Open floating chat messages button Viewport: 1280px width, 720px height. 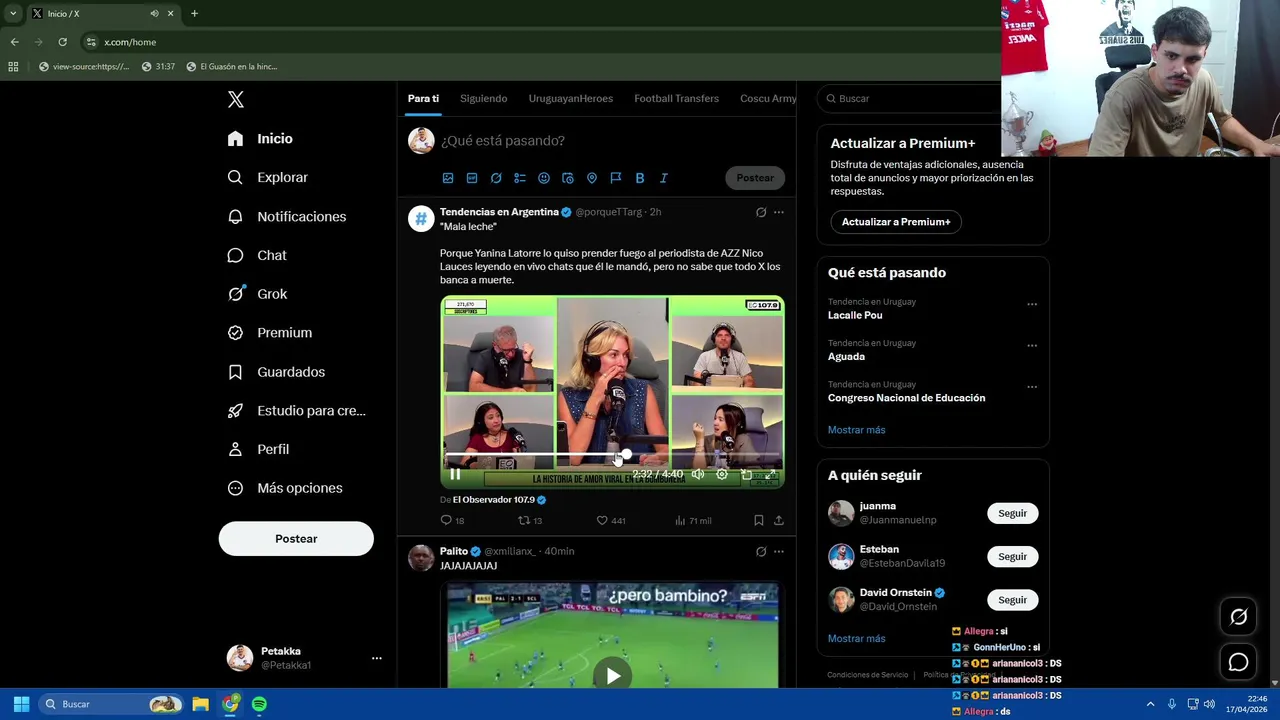point(1238,662)
